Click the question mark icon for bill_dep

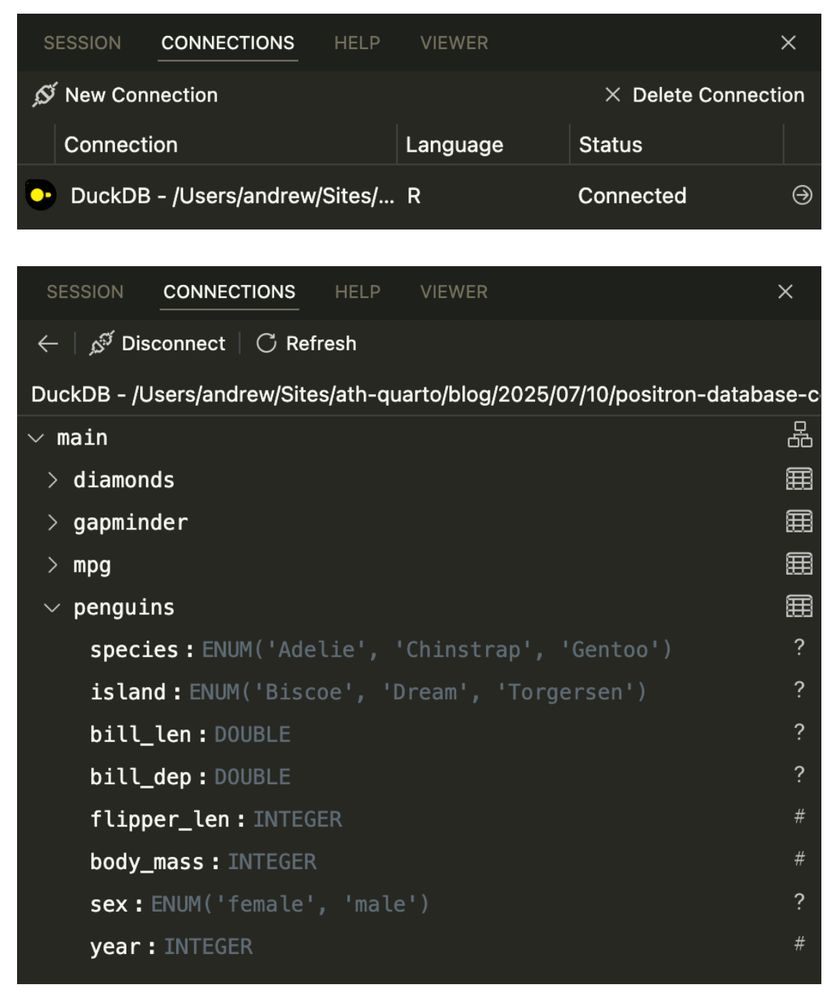point(799,774)
